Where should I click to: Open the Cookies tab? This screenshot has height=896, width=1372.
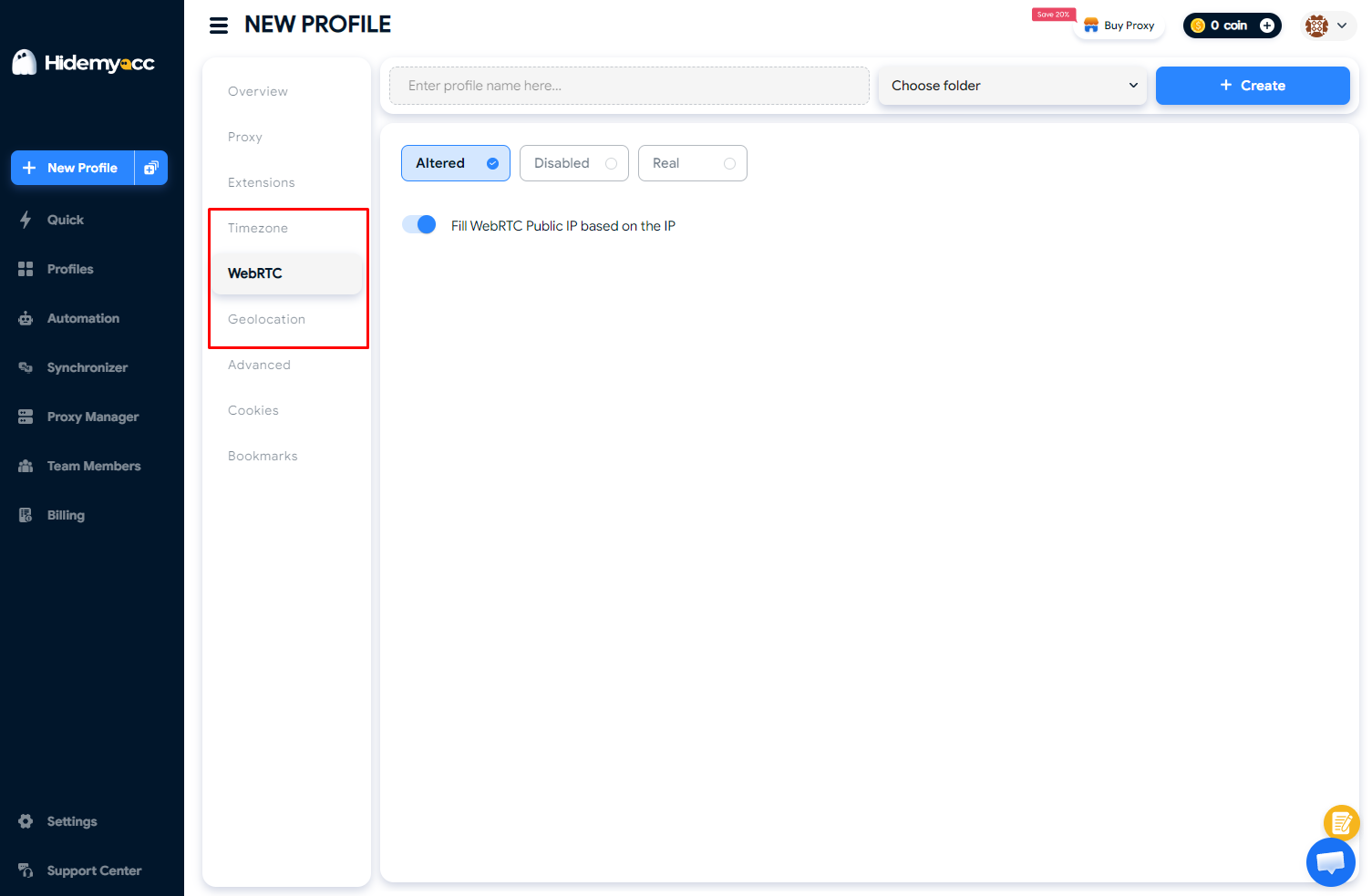pos(253,410)
